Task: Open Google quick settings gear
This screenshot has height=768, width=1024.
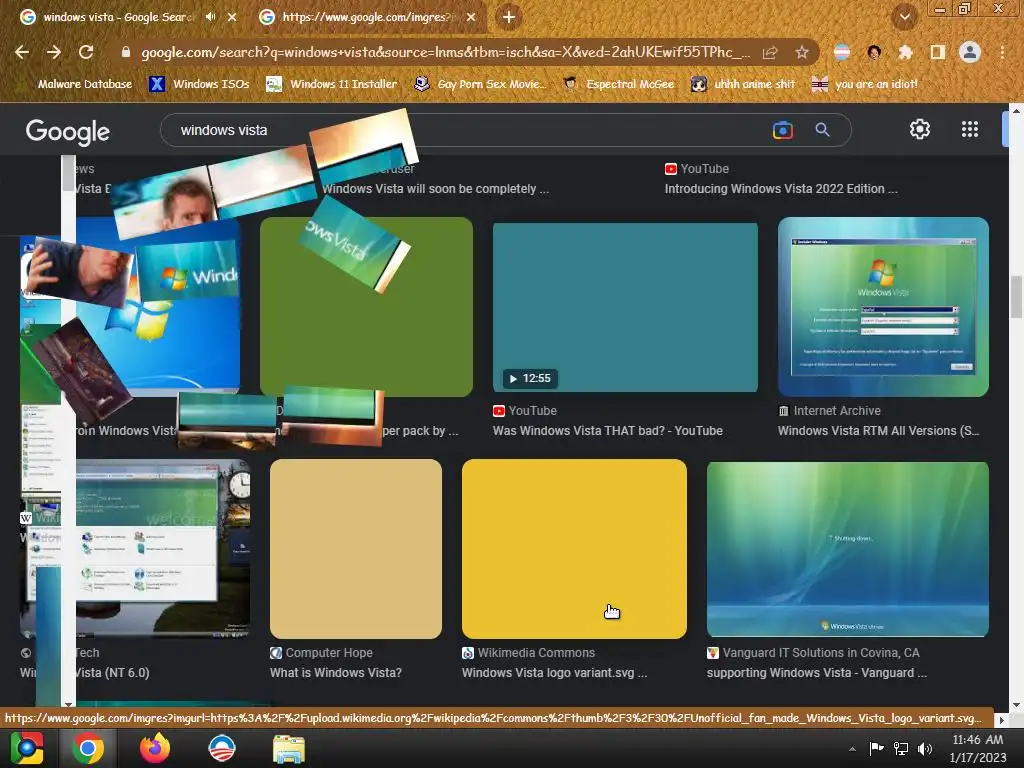Action: pyautogui.click(x=920, y=129)
